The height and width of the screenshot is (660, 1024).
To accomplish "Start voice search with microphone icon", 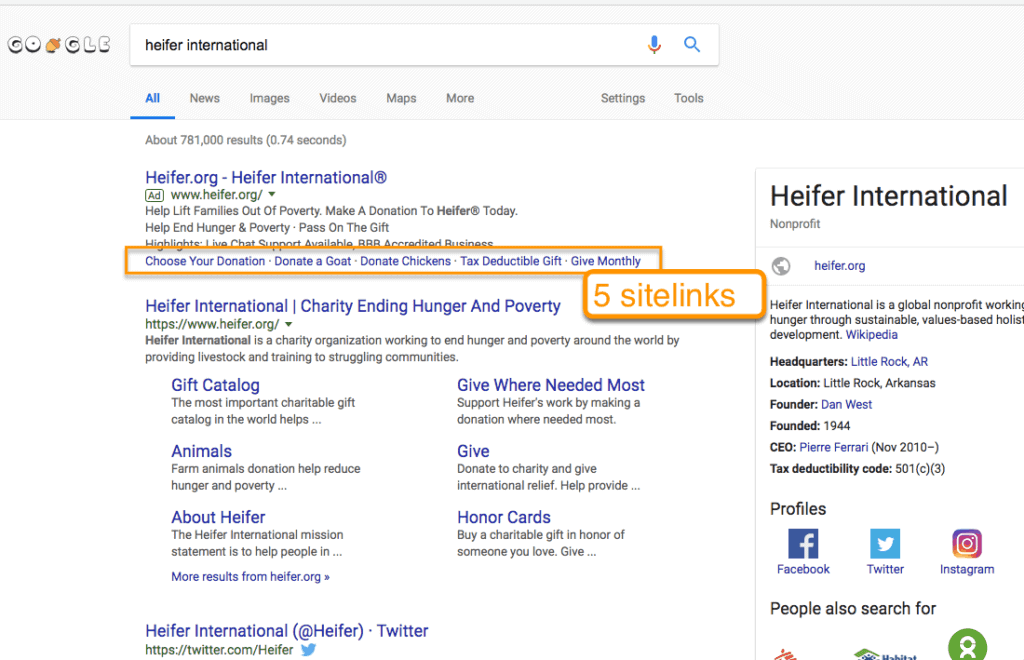I will (654, 44).
